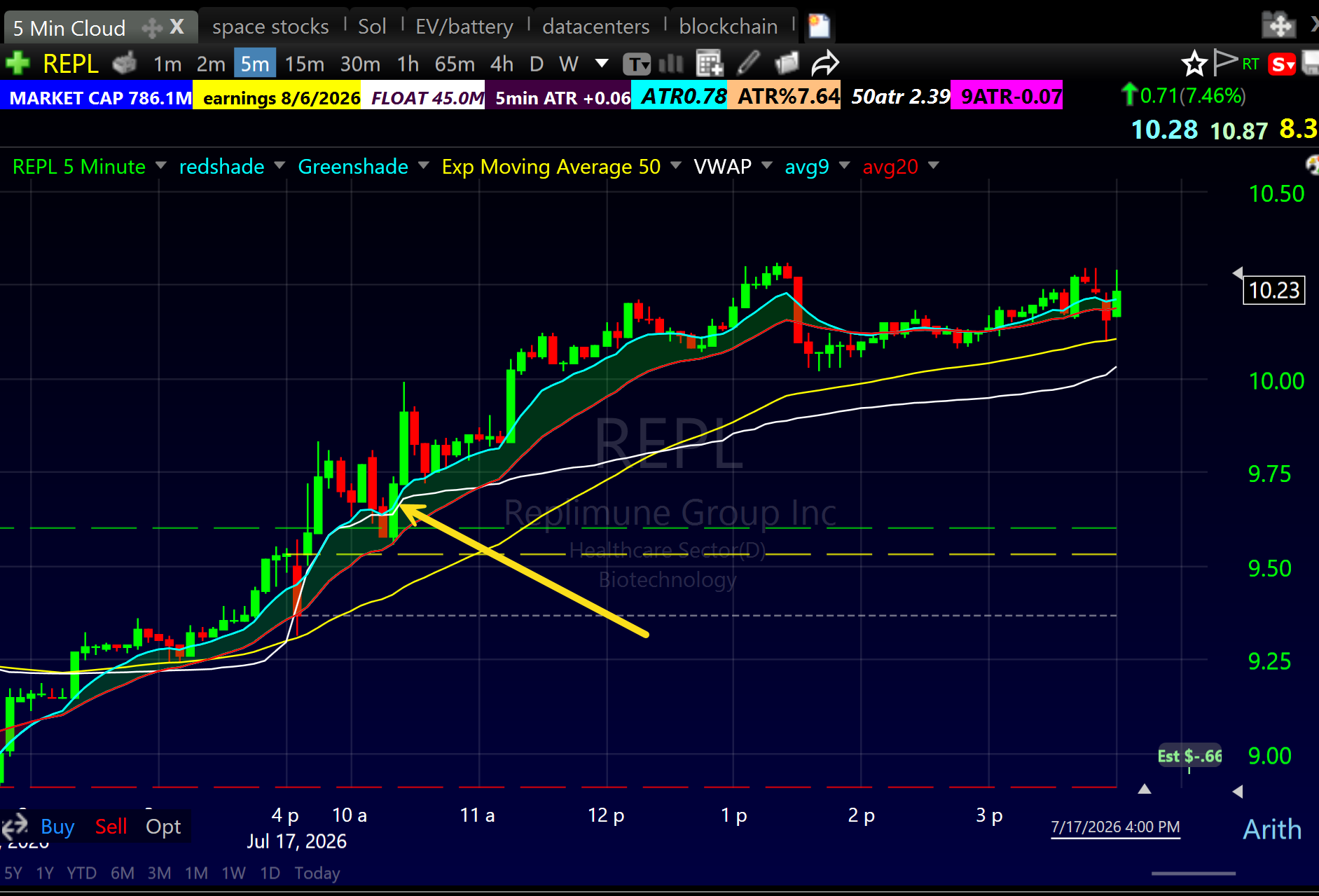Click the move-window arrows icon at top right
This screenshot has width=1319, height=896.
pyautogui.click(x=1279, y=25)
